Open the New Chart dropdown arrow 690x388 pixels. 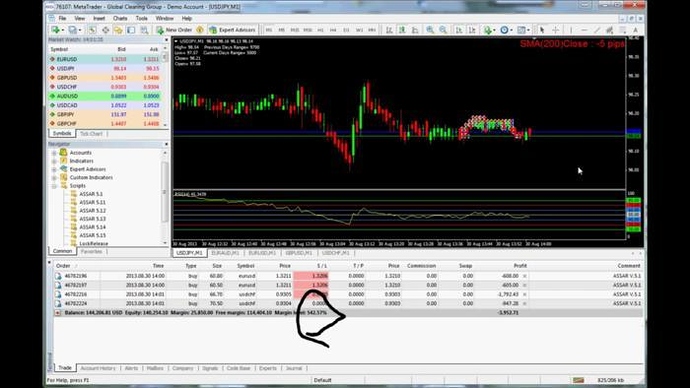pos(63,30)
